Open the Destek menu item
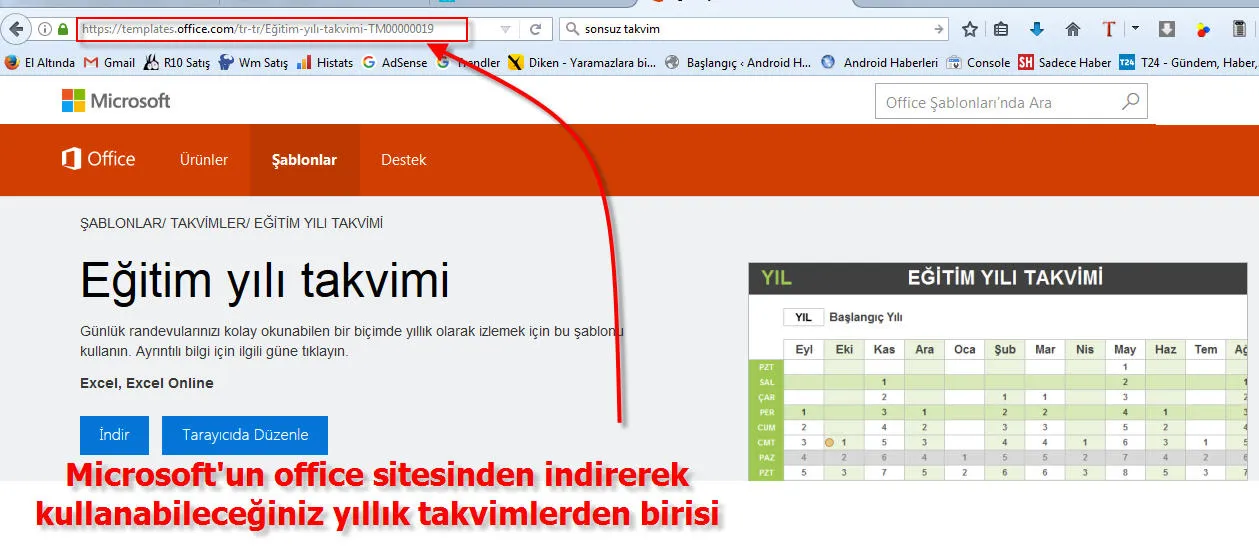Image resolution: width=1259 pixels, height=551 pixels. [x=403, y=160]
